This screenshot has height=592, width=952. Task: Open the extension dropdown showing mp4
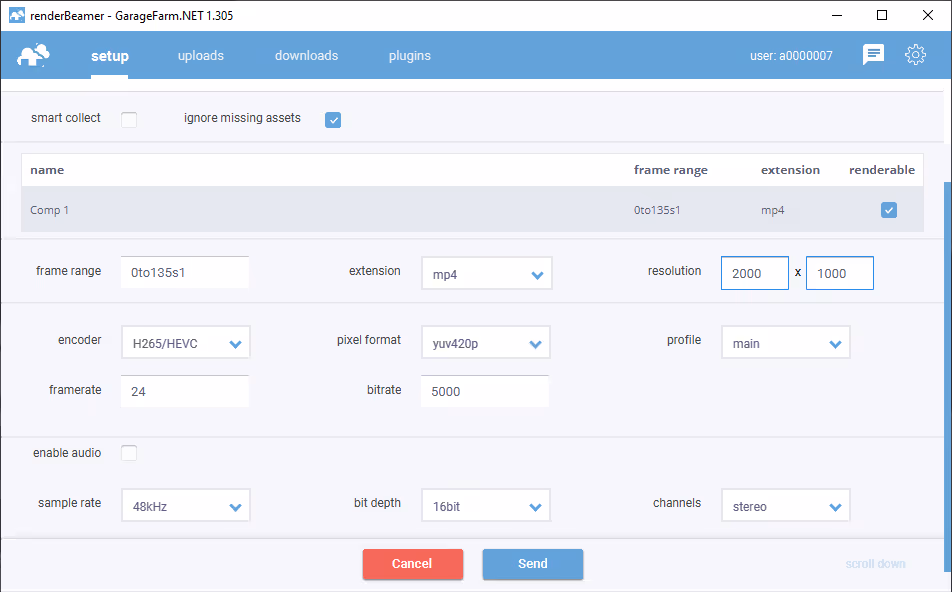coord(487,273)
